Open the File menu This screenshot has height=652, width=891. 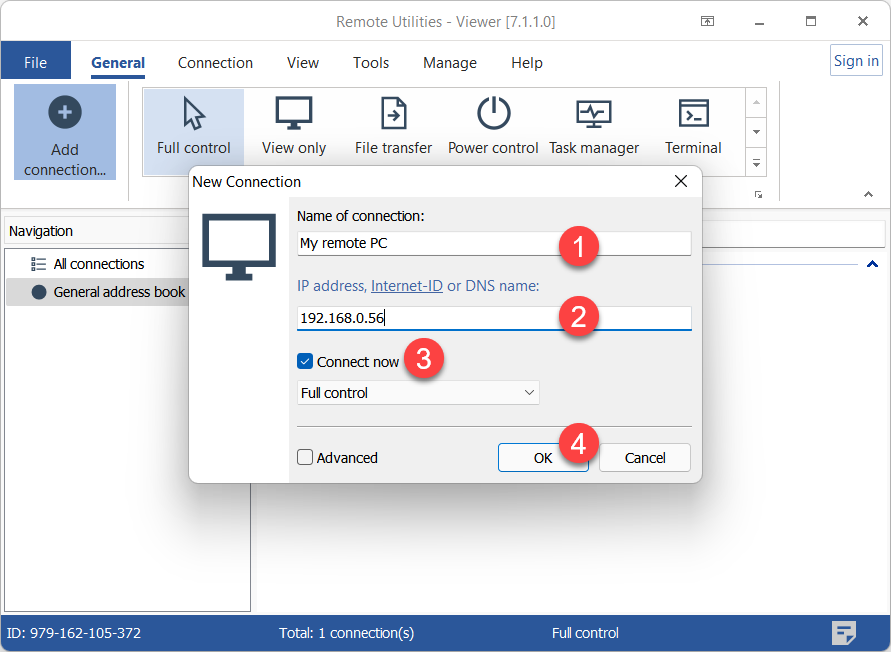tap(35, 62)
